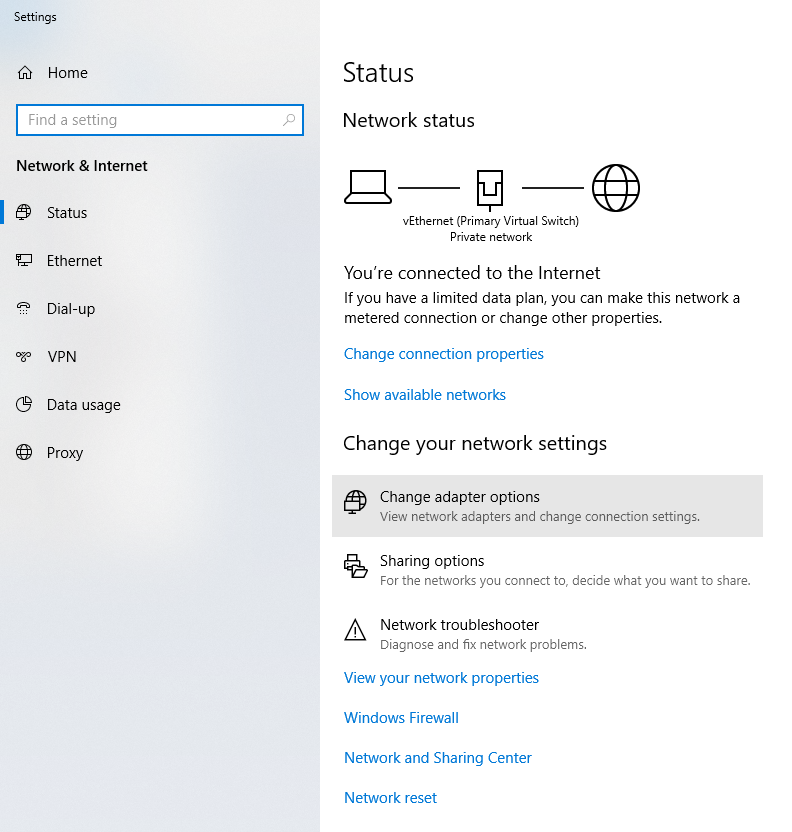Click the Ethernet monitor icon

tap(25, 261)
